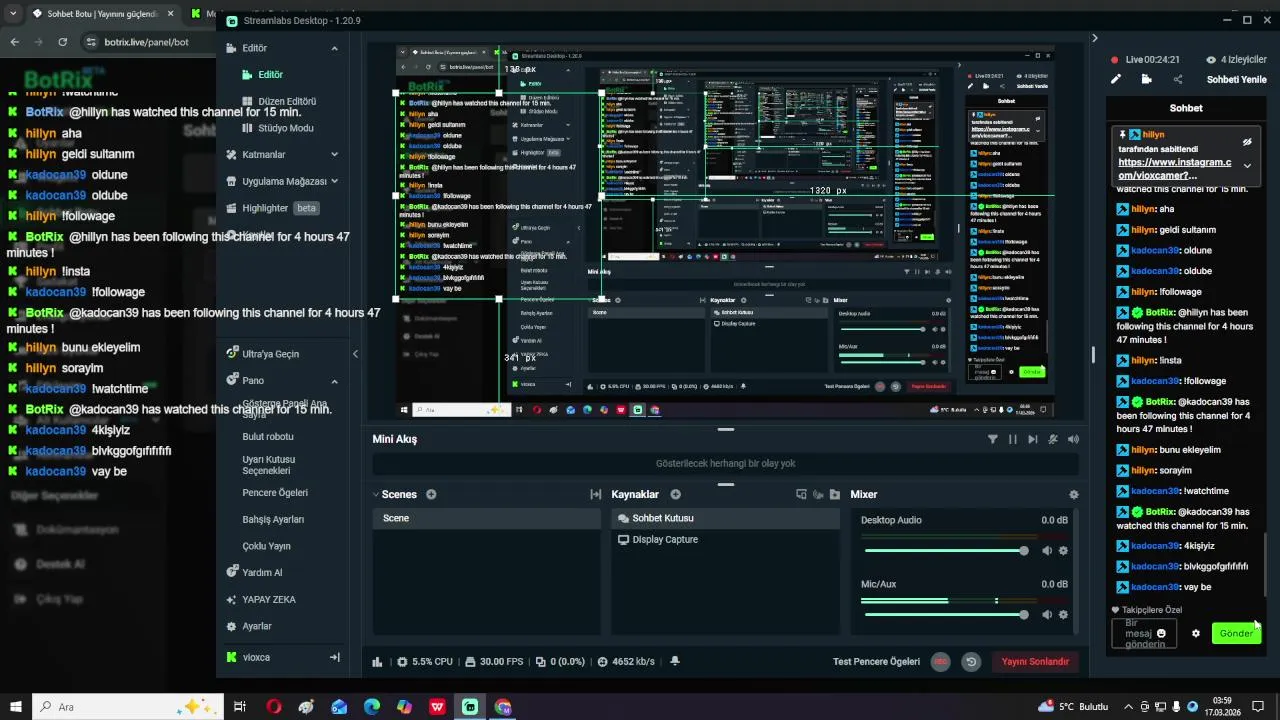Click the replay buffer icon
This screenshot has width=1280, height=720.
tap(970, 661)
